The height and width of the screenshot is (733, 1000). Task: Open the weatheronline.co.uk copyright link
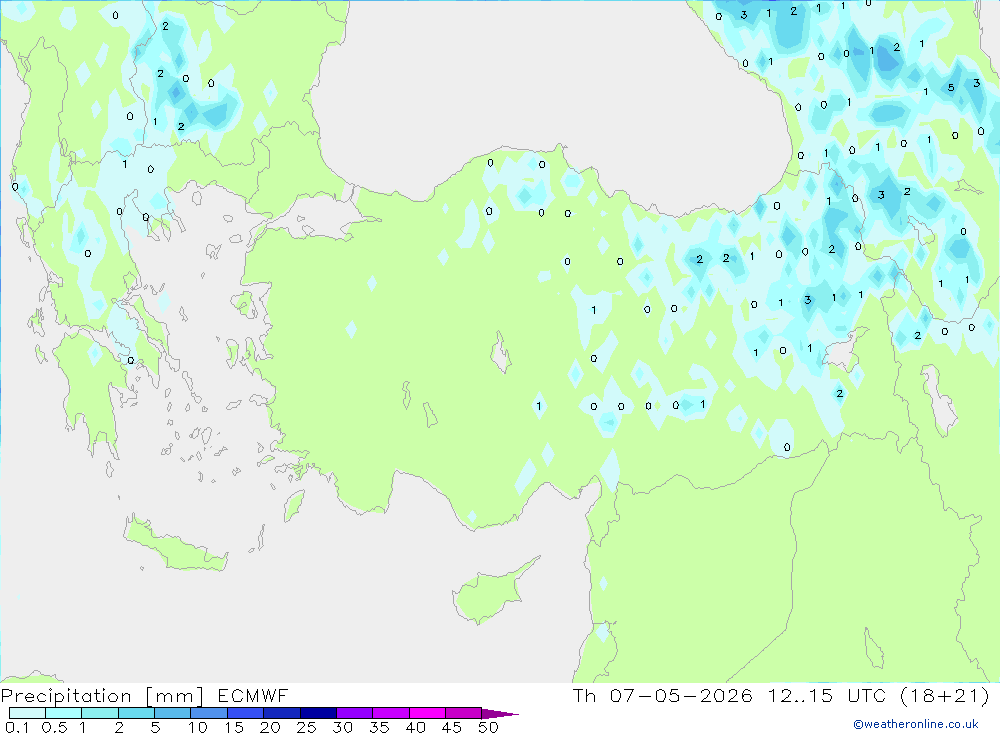pos(916,724)
